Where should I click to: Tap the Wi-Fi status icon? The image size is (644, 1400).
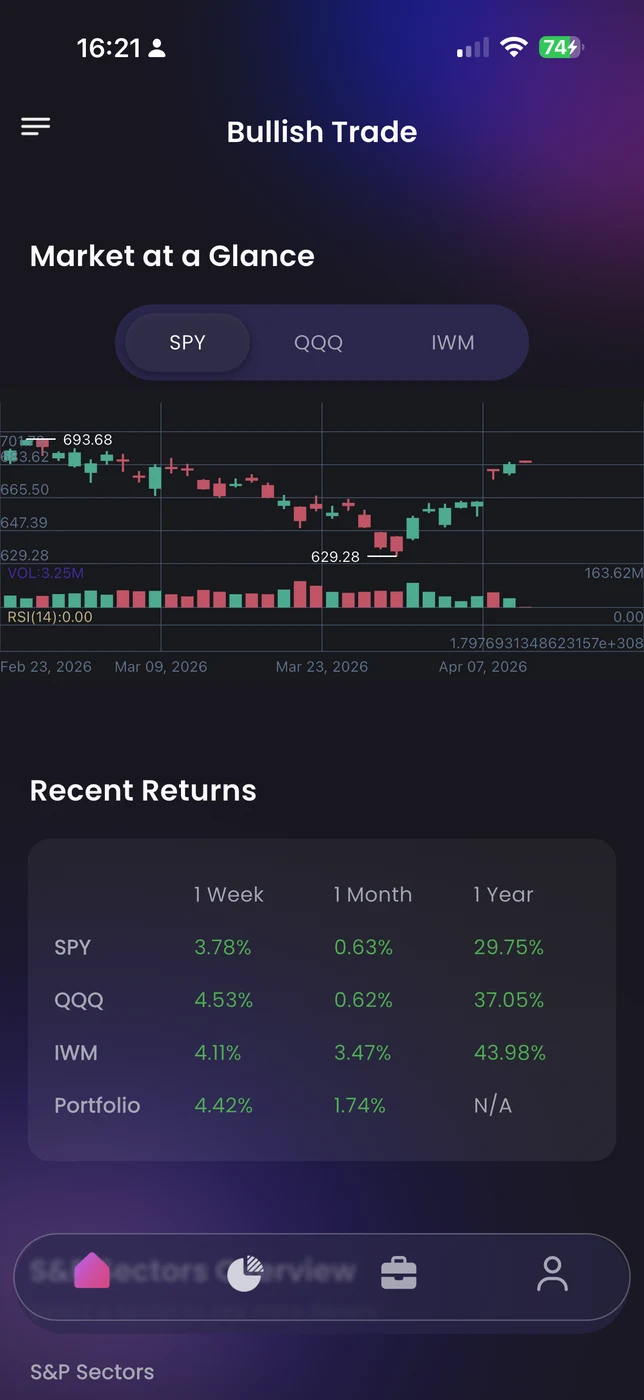(x=514, y=47)
